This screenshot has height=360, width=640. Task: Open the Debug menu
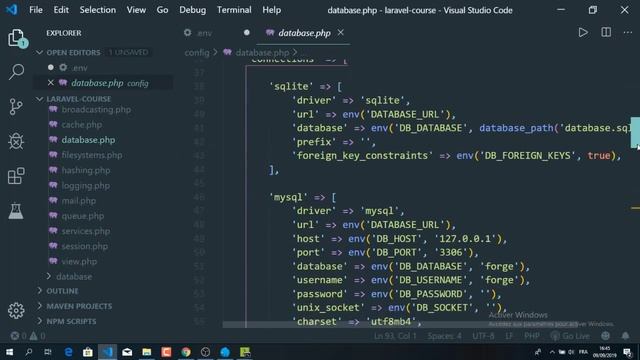pos(193,10)
